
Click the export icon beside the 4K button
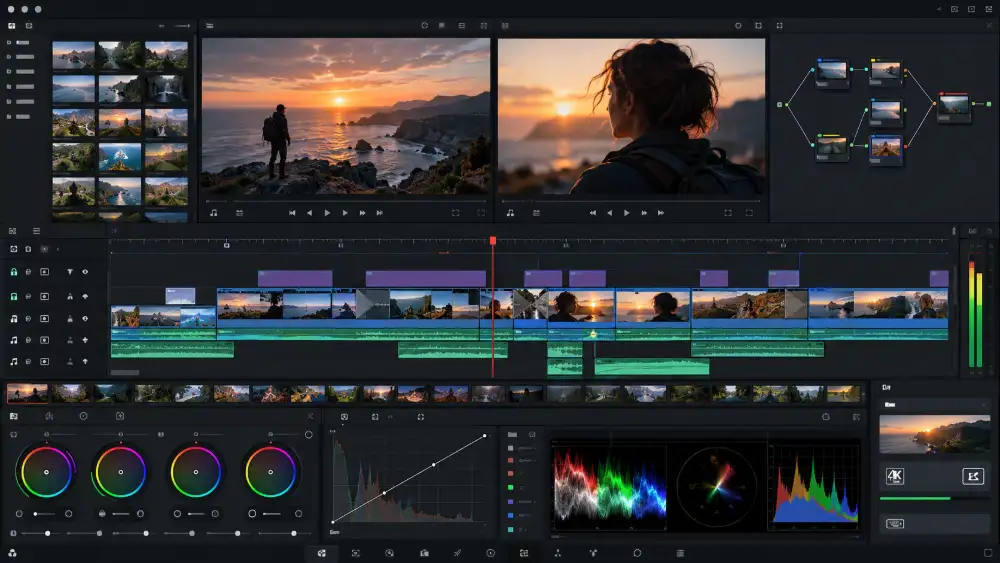(x=973, y=476)
